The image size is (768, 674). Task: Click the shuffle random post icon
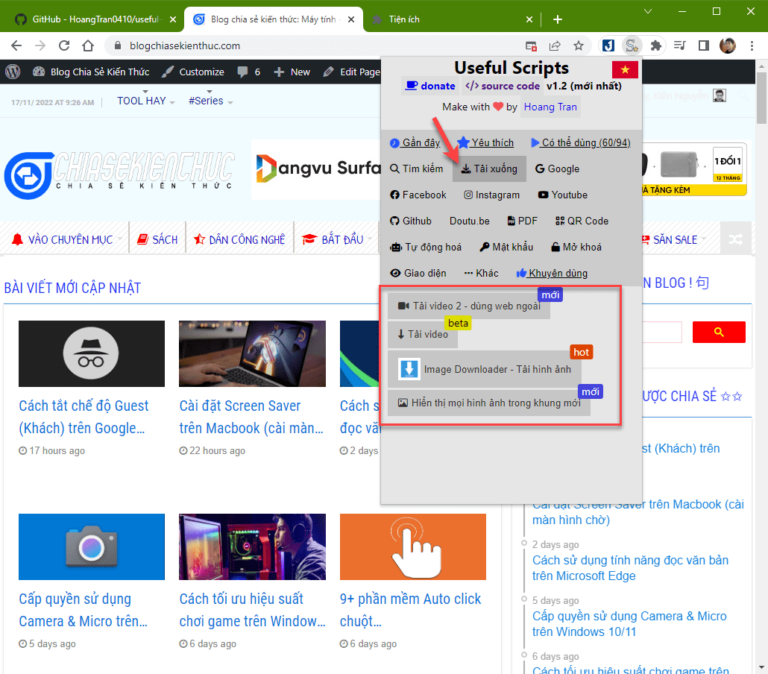pos(735,239)
